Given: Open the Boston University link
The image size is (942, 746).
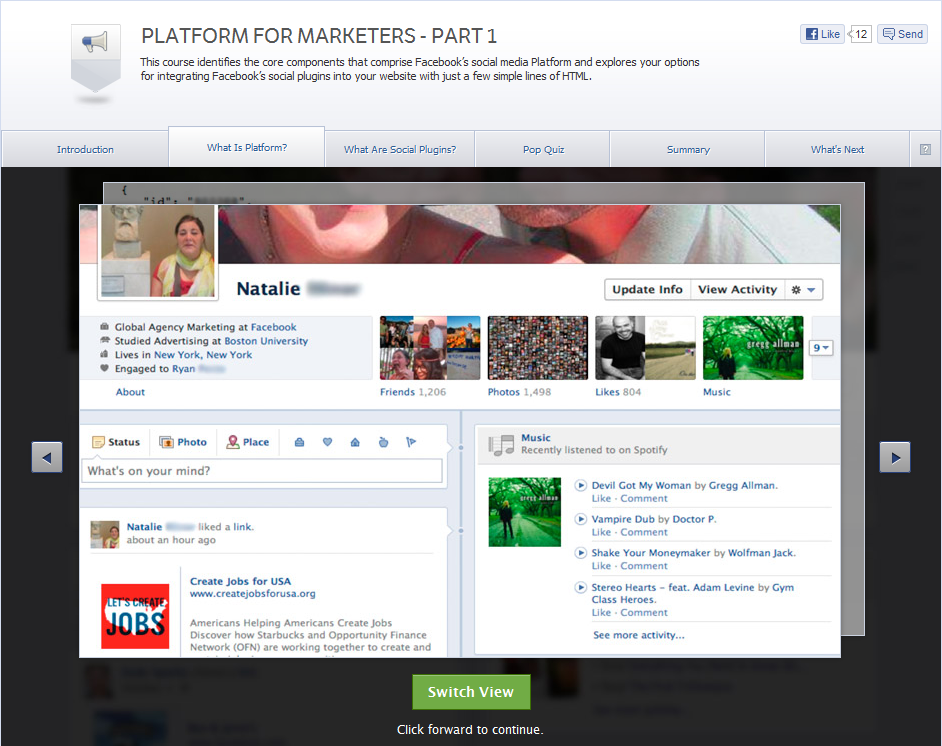Looking at the screenshot, I should click(x=266, y=341).
